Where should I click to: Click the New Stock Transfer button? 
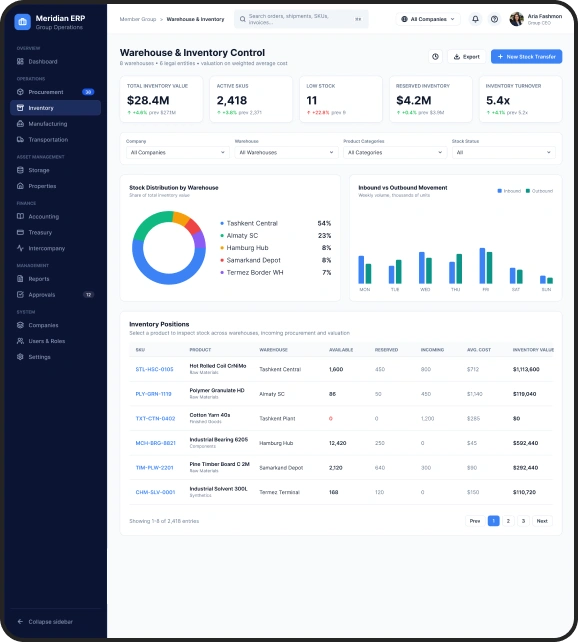526,57
